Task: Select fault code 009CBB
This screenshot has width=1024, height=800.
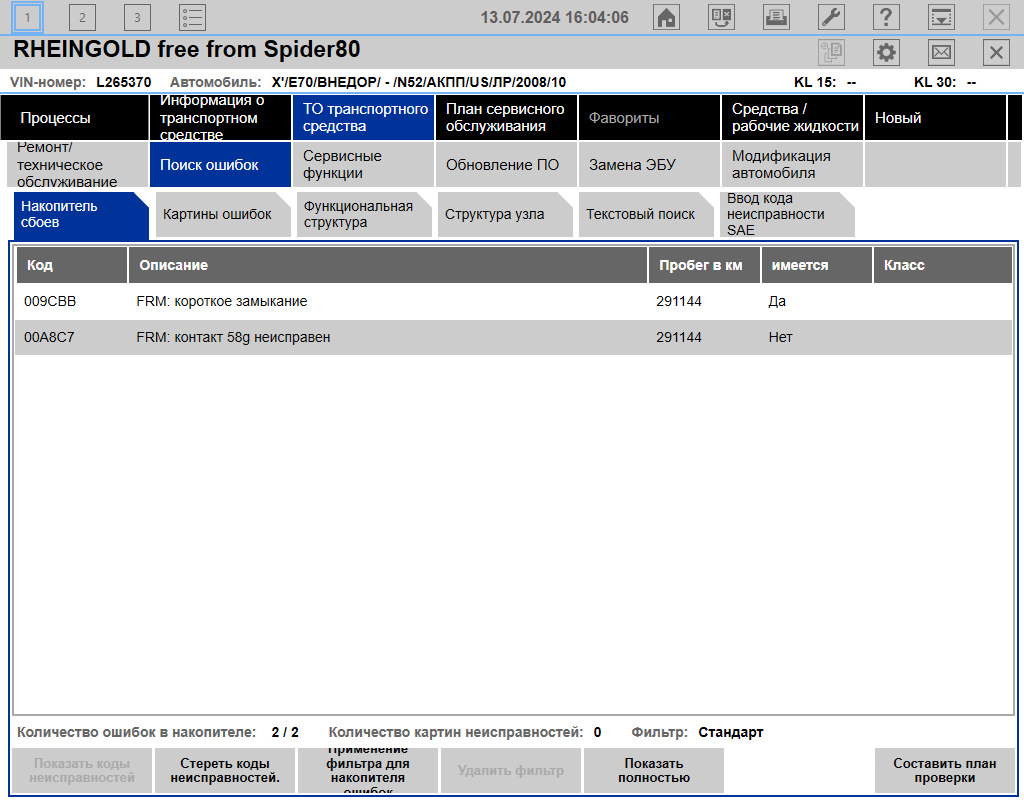Action: click(x=50, y=301)
